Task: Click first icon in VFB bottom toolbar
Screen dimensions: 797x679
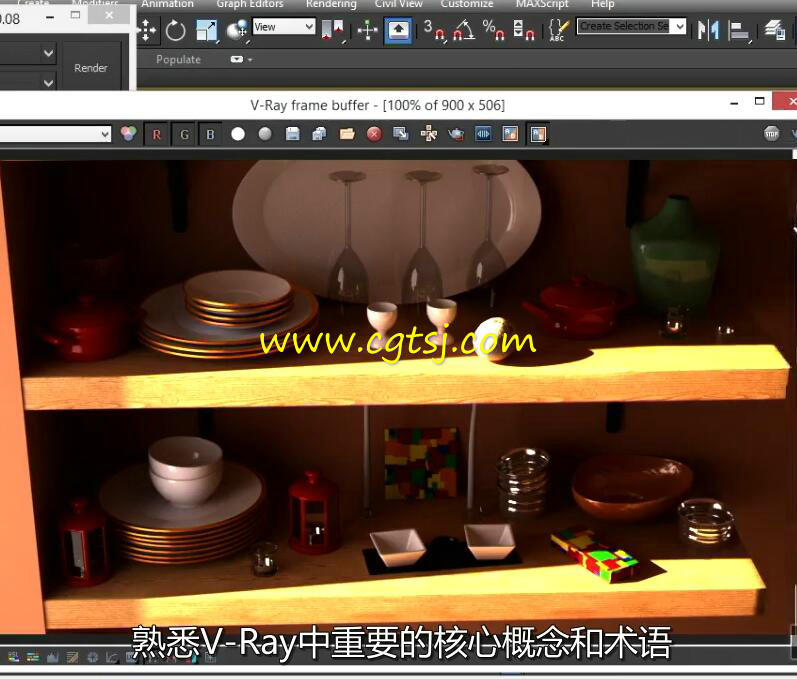Action: [14, 657]
